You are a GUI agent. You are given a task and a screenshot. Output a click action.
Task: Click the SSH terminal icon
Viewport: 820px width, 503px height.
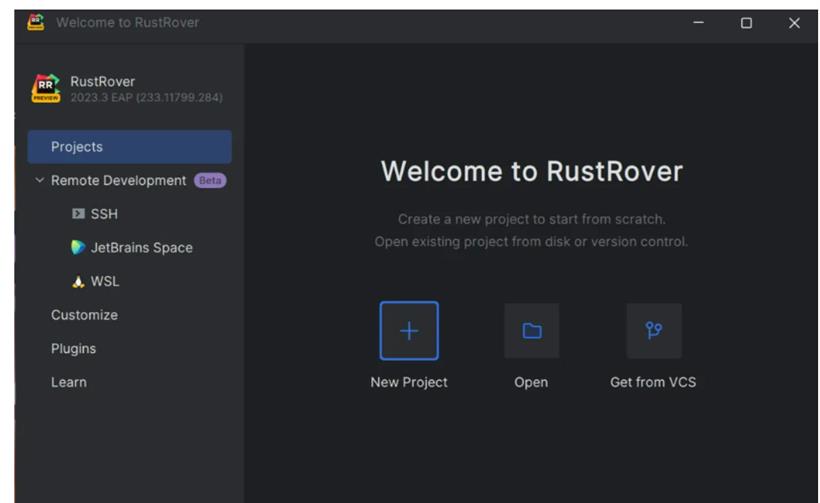click(x=78, y=214)
